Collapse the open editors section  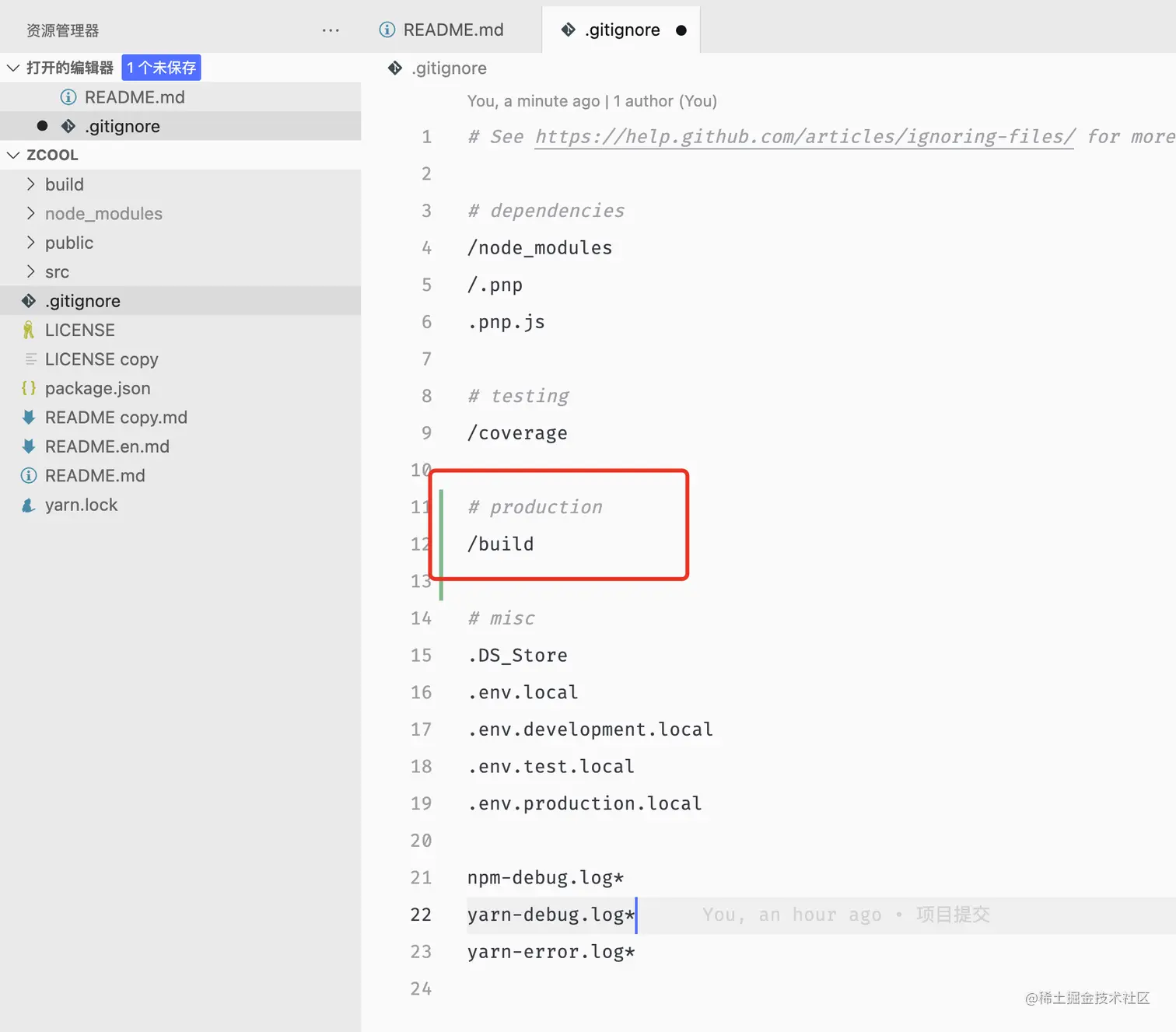pyautogui.click(x=13, y=68)
